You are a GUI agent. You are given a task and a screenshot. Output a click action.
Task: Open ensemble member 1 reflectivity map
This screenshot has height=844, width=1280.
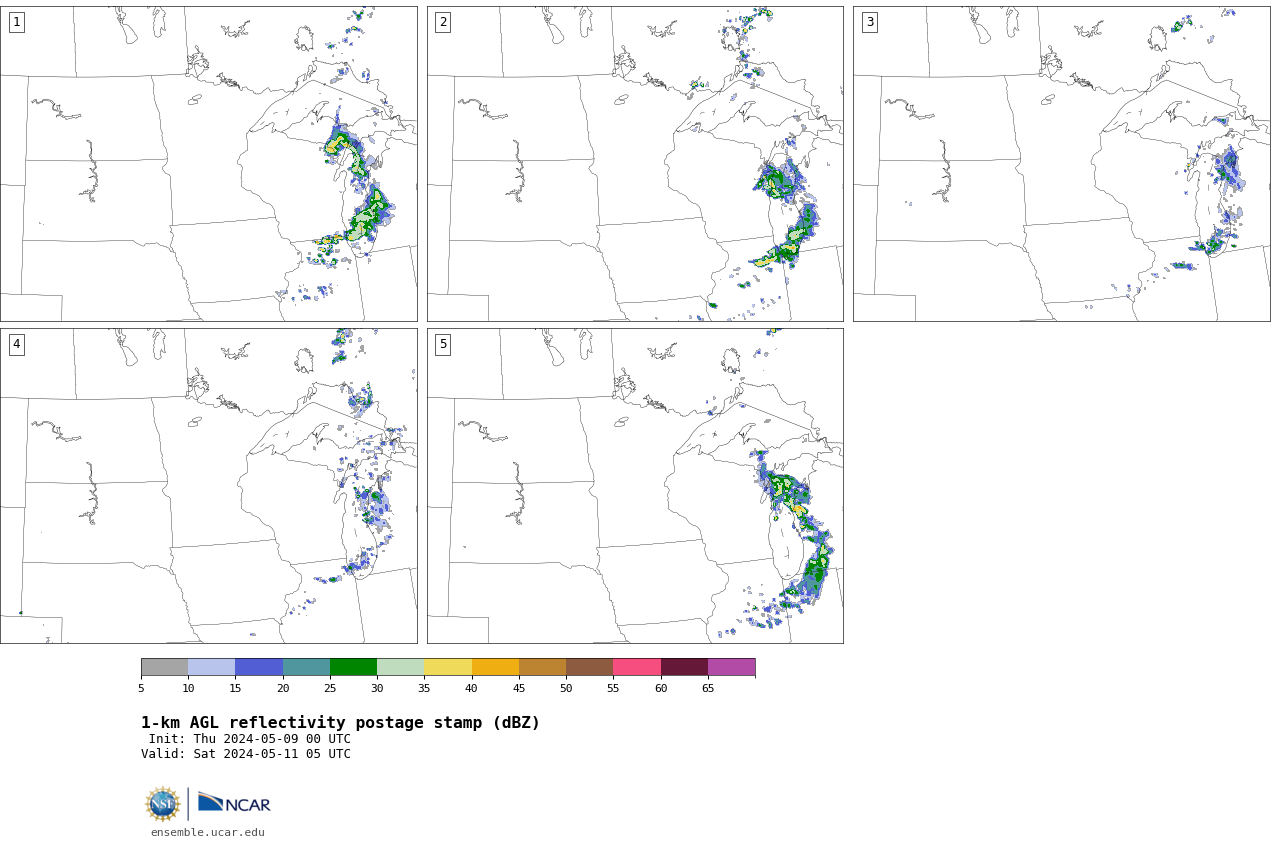coord(208,164)
